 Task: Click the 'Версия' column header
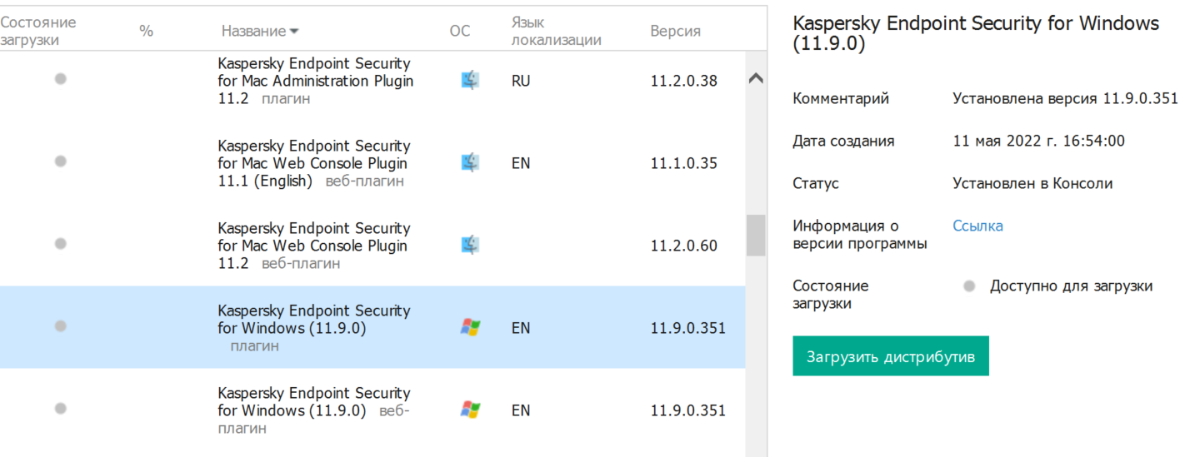pyautogui.click(x=675, y=31)
